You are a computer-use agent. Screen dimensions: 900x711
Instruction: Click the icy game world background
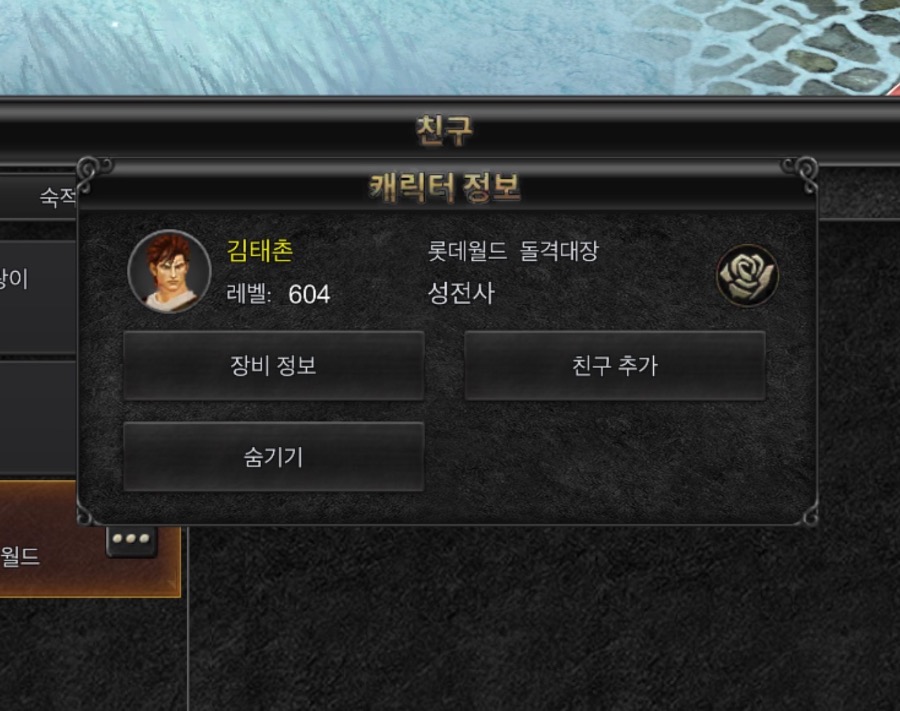(450, 47)
